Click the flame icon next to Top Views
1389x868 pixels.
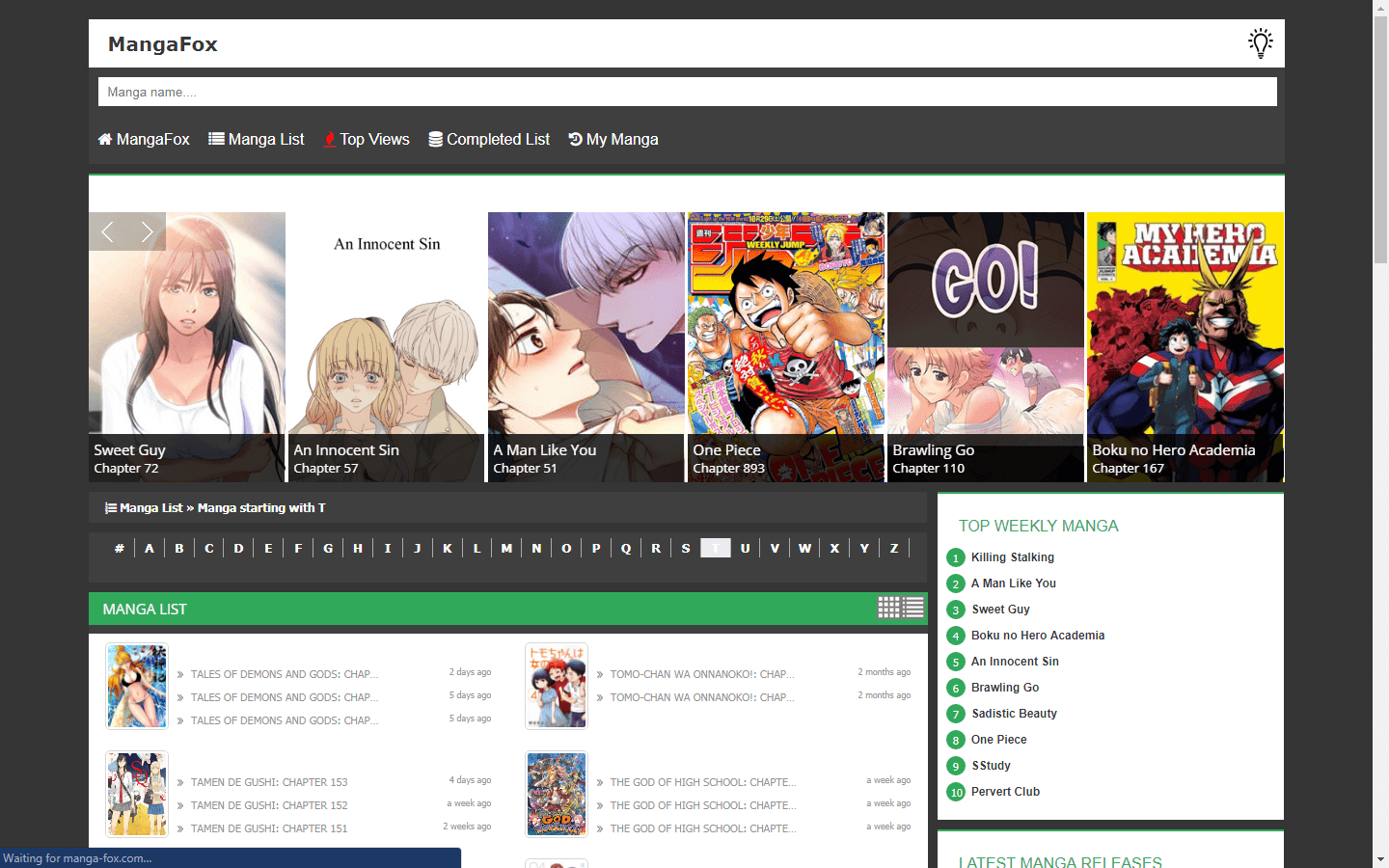point(328,139)
